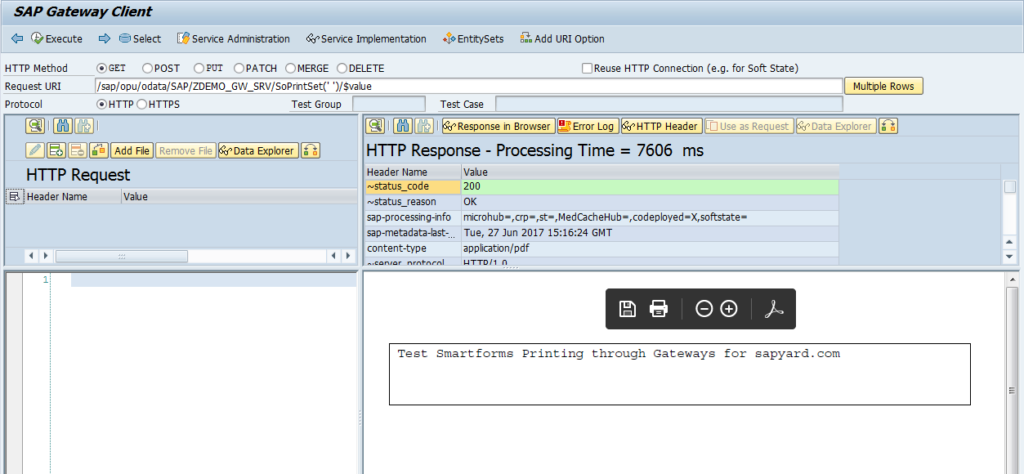The image size is (1024, 474).
Task: Click the Select toolbar item
Action: (140, 39)
